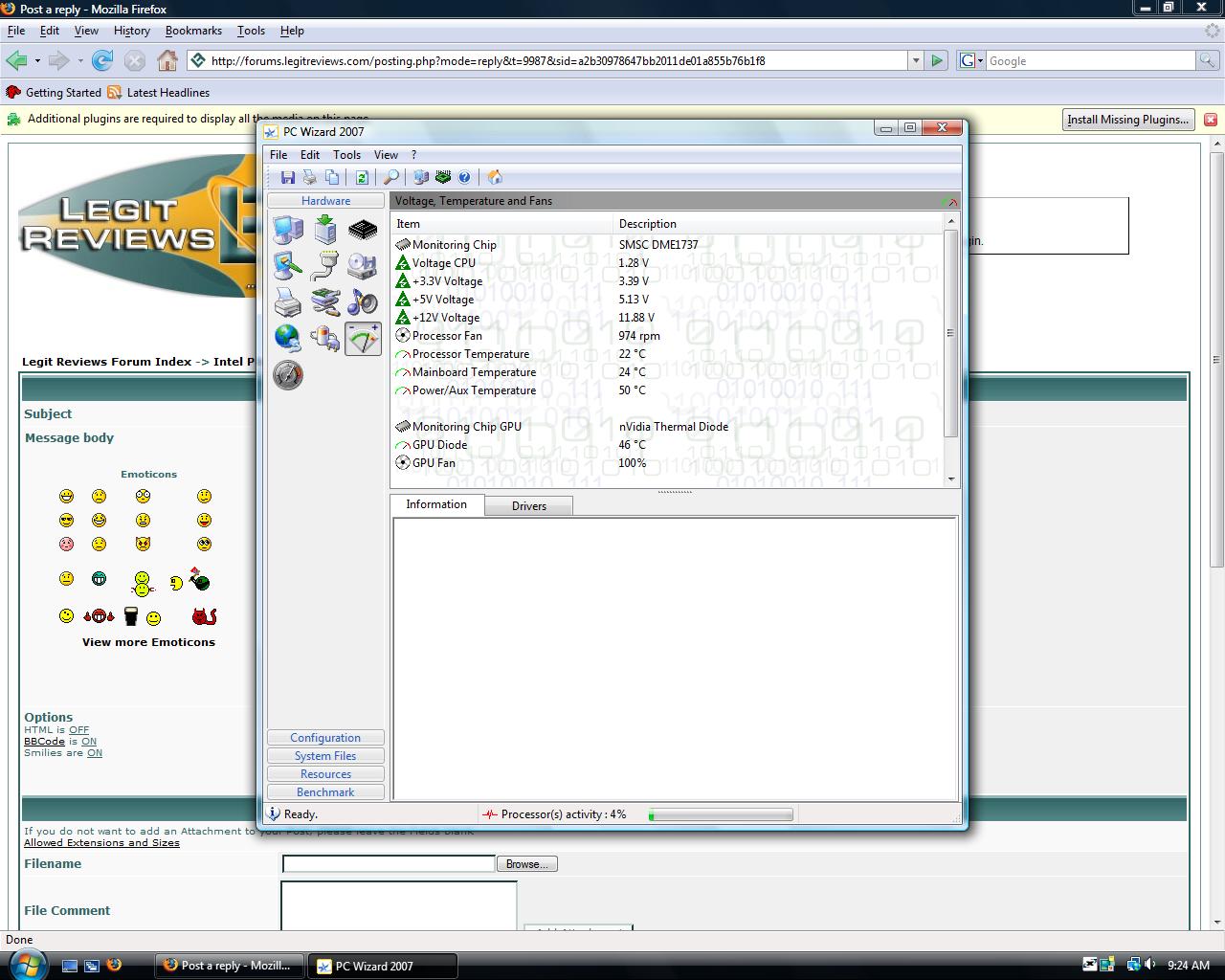
Task: Open PC Wizard View menu
Action: pos(386,154)
